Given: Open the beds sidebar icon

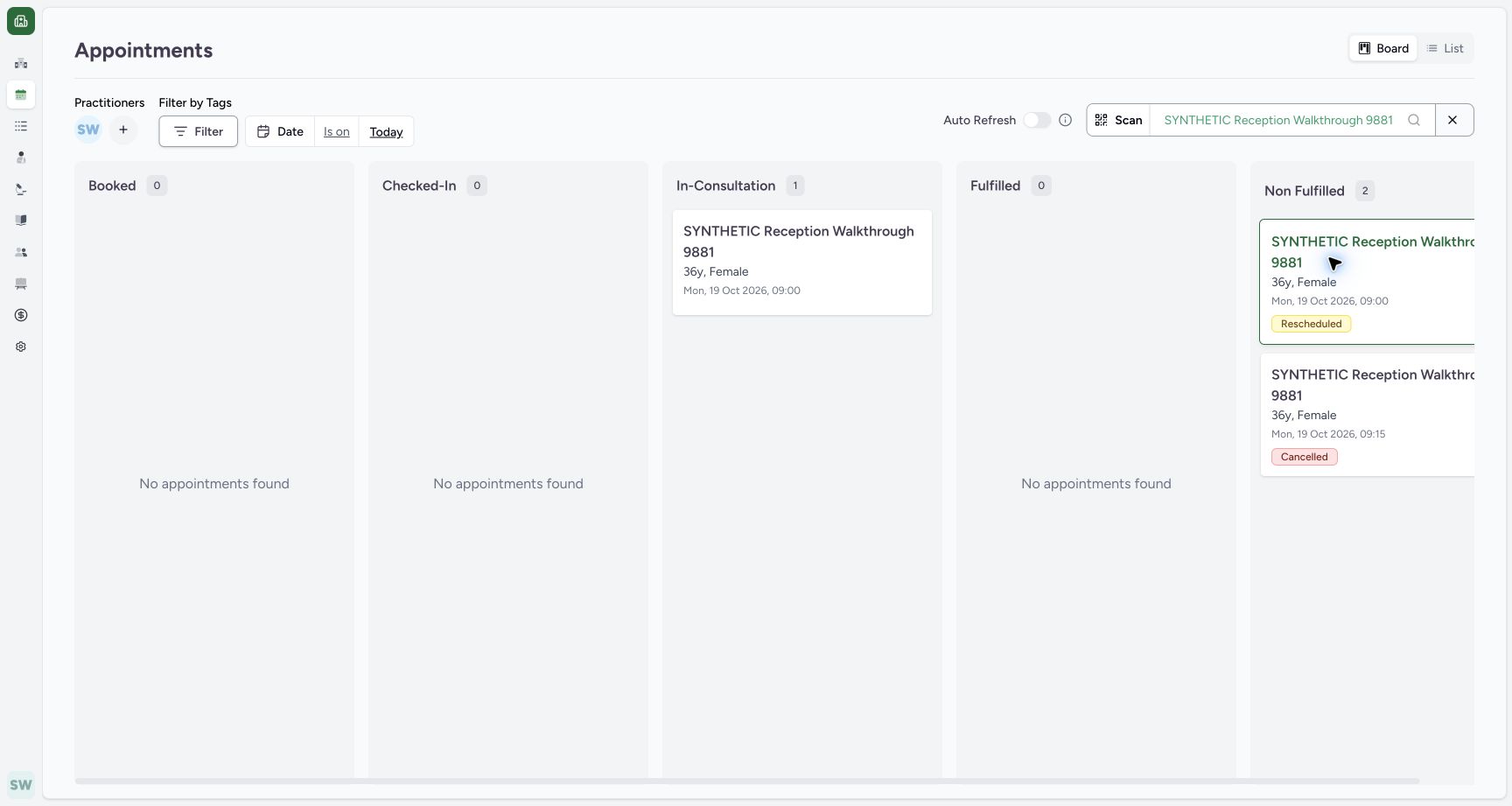Looking at the screenshot, I should tap(21, 284).
